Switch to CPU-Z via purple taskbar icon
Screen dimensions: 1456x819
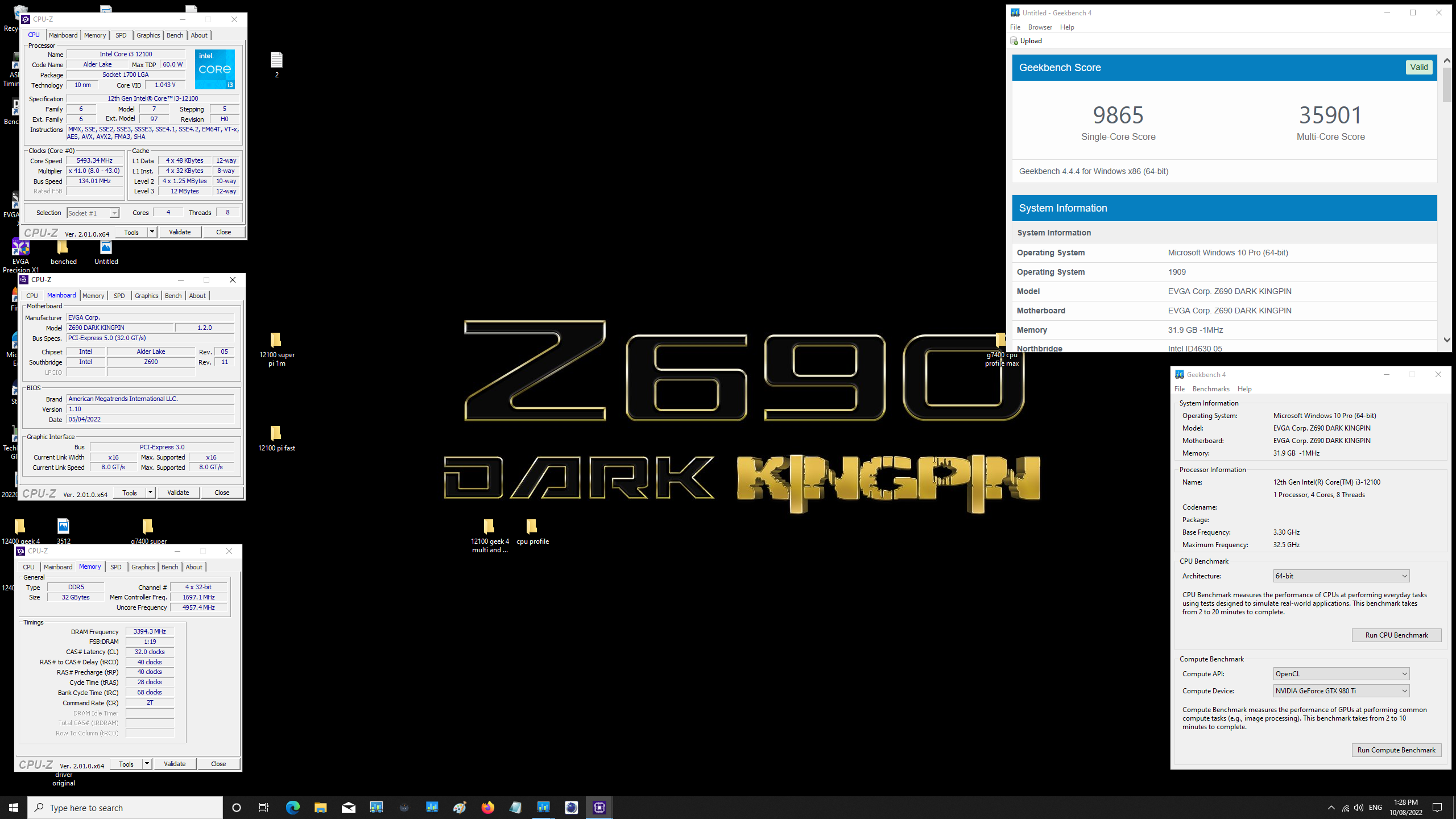point(599,807)
